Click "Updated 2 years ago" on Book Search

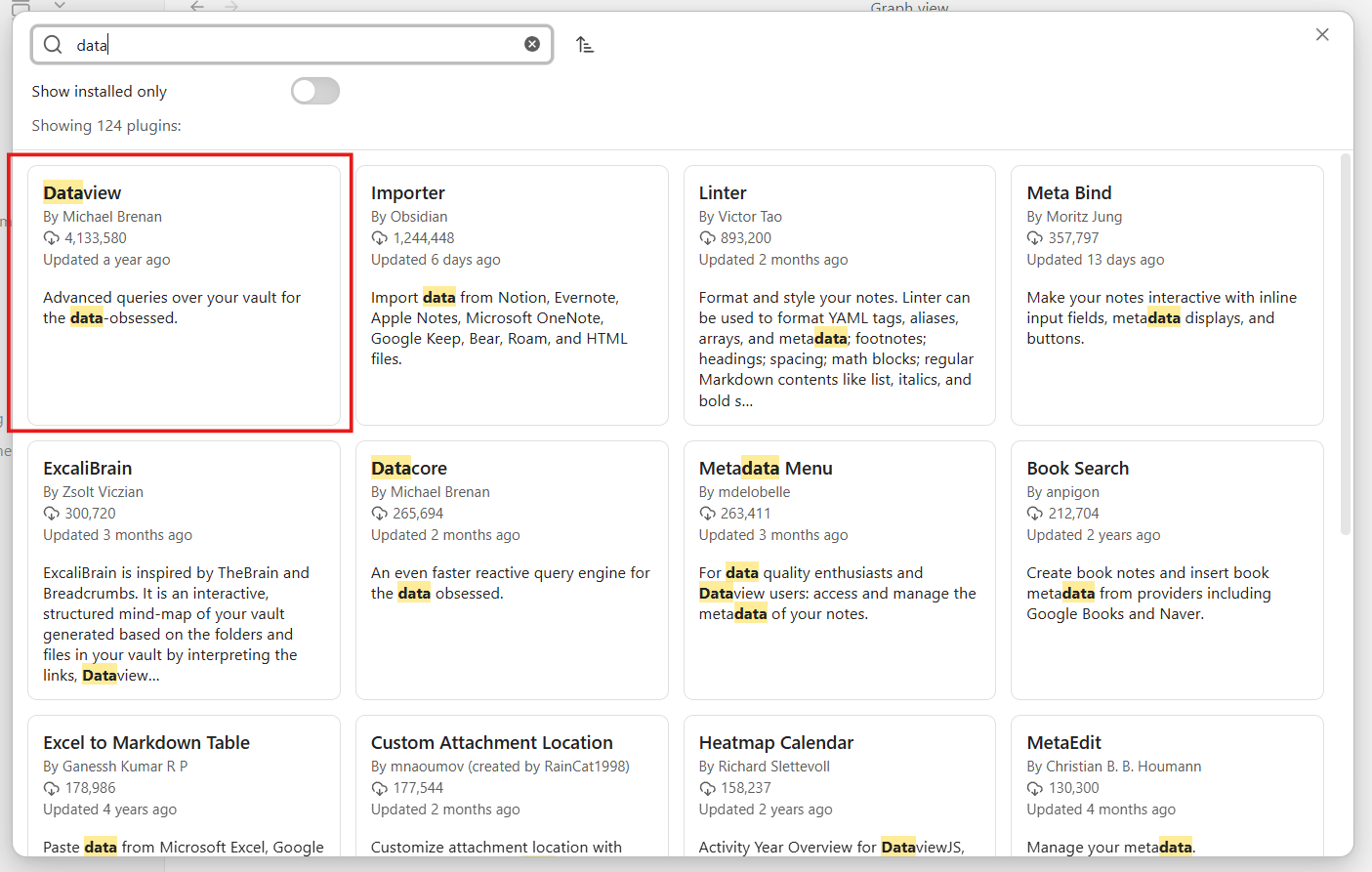point(1094,535)
